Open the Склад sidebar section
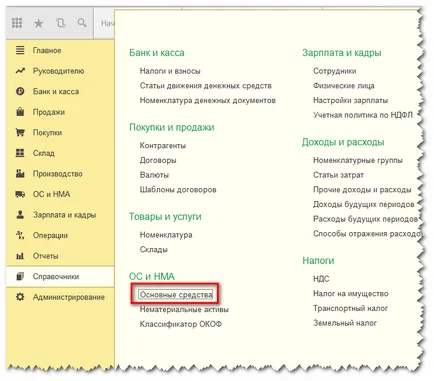 point(43,153)
